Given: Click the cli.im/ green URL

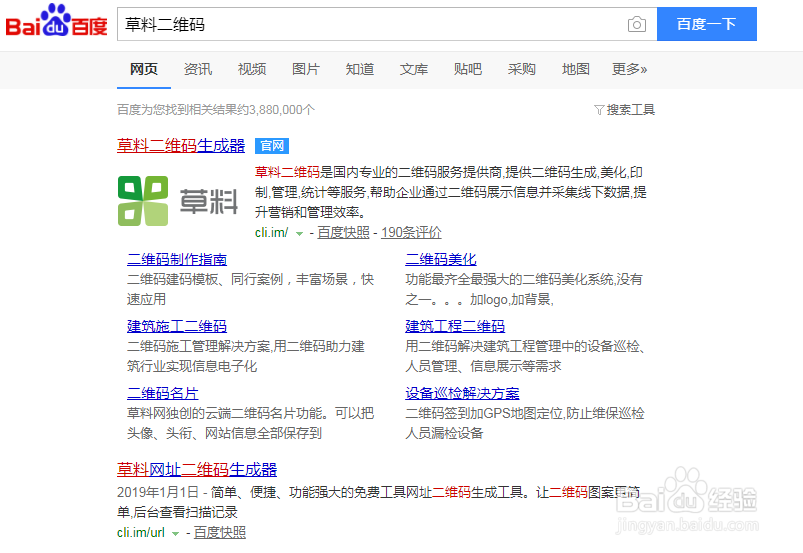Looking at the screenshot, I should (271, 232).
